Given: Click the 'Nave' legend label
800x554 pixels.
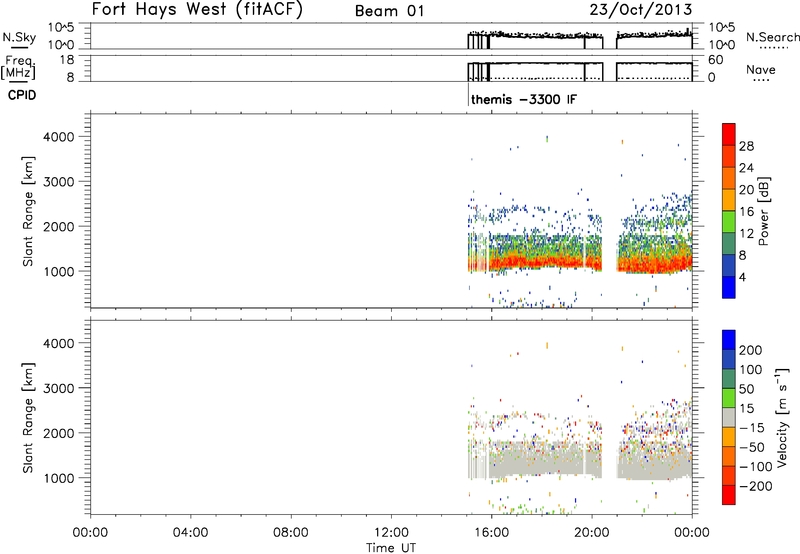Looking at the screenshot, I should pyautogui.click(x=761, y=70).
